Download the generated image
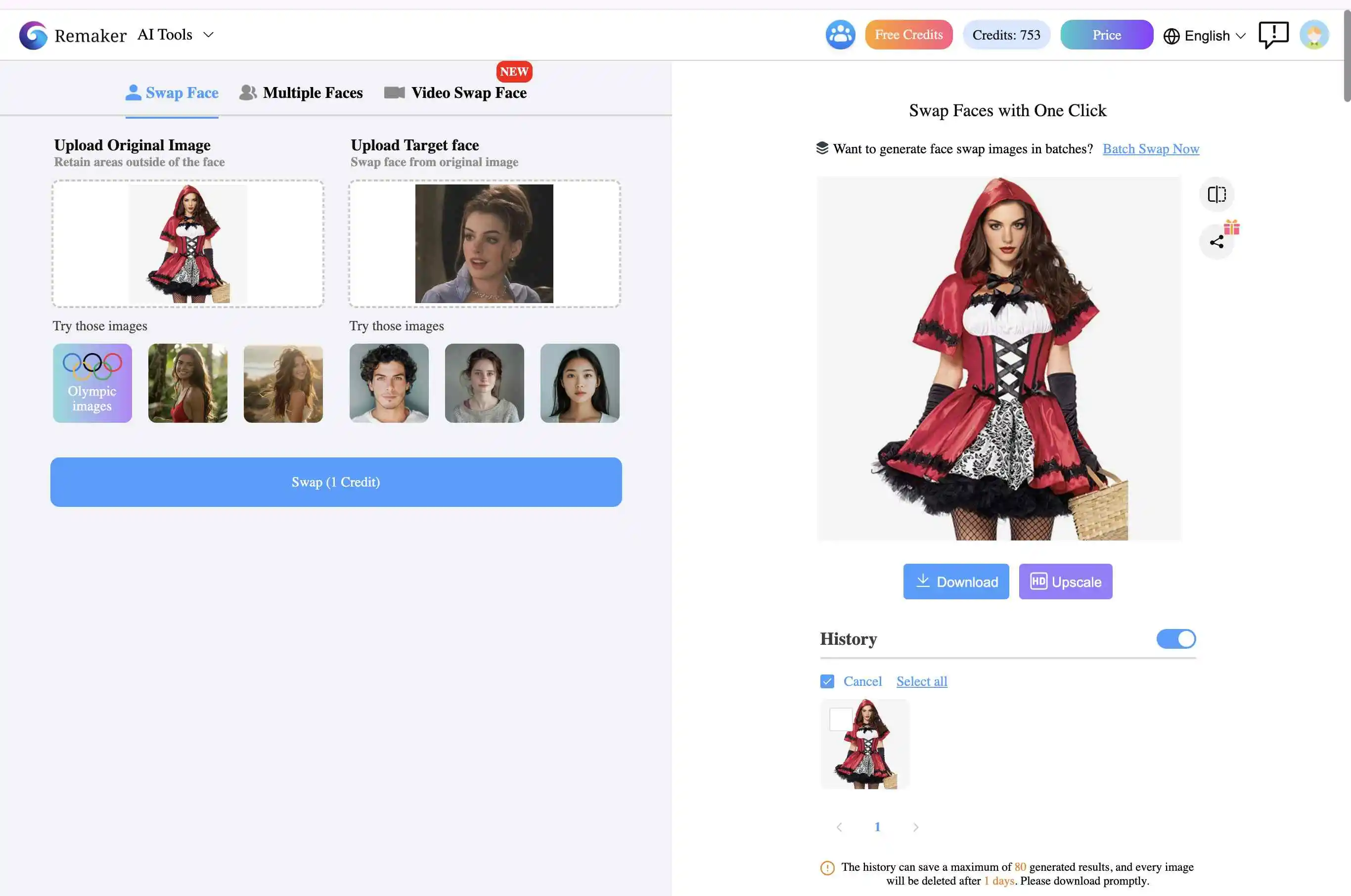 coord(955,581)
